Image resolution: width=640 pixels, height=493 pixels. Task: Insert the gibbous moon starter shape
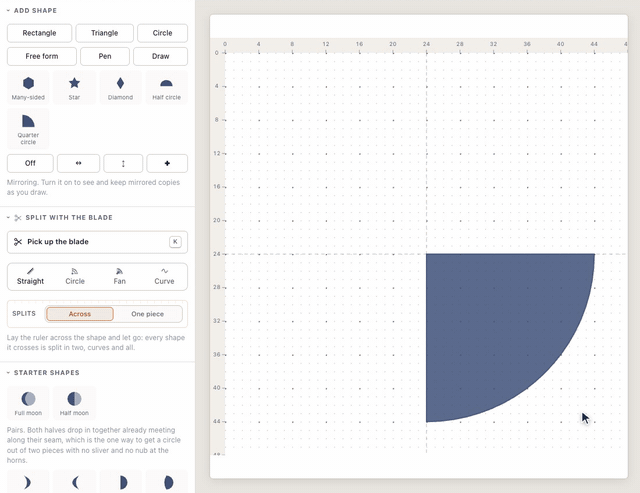coord(167,482)
